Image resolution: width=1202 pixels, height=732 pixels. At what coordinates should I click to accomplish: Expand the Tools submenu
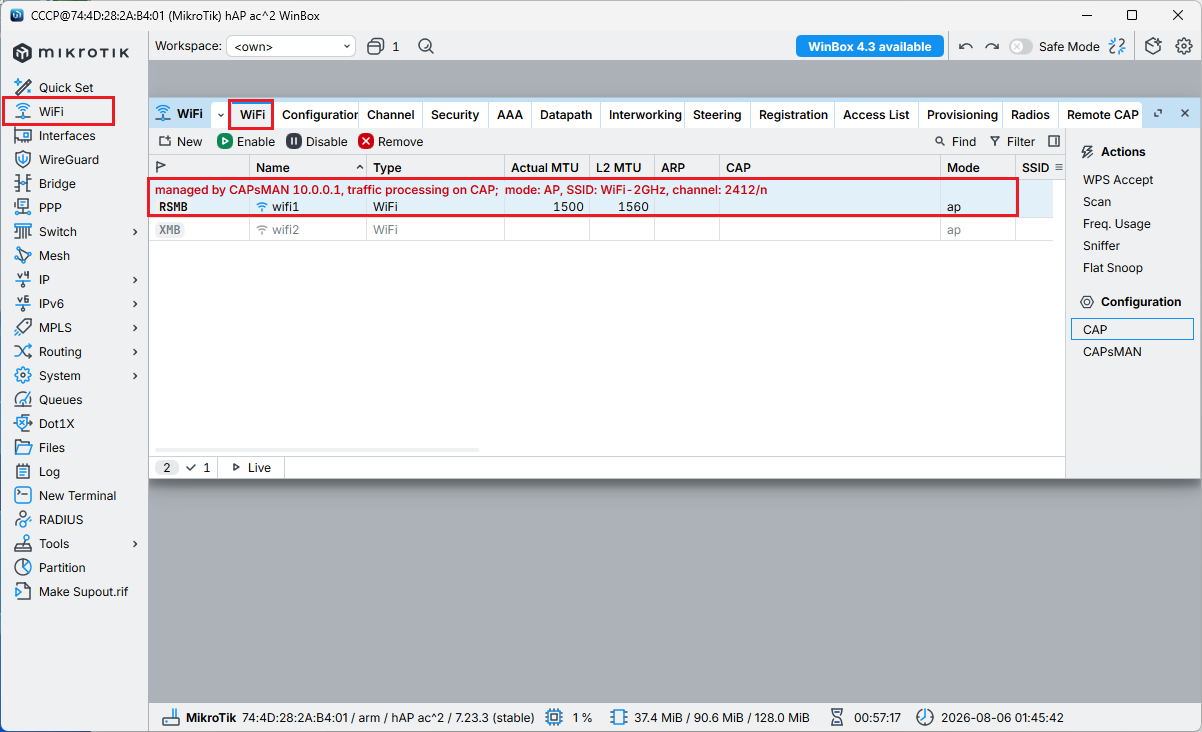[x=135, y=544]
